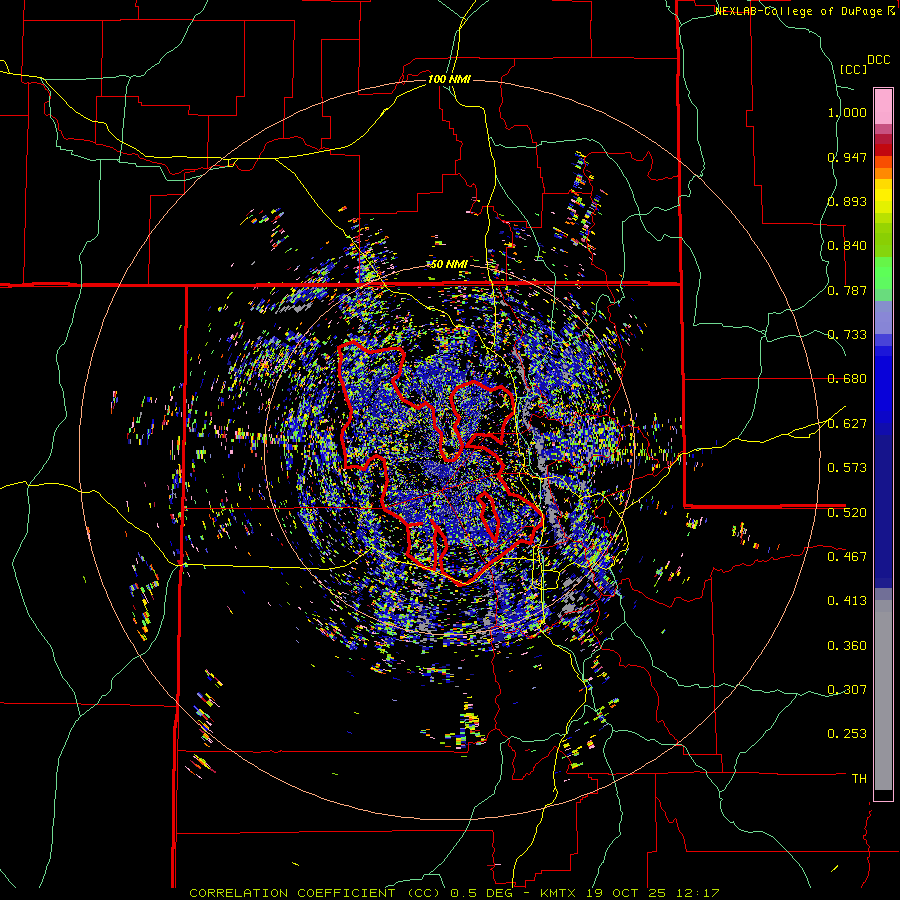Click the 0.787 scale value
Image resolution: width=900 pixels, height=900 pixels.
coord(847,290)
